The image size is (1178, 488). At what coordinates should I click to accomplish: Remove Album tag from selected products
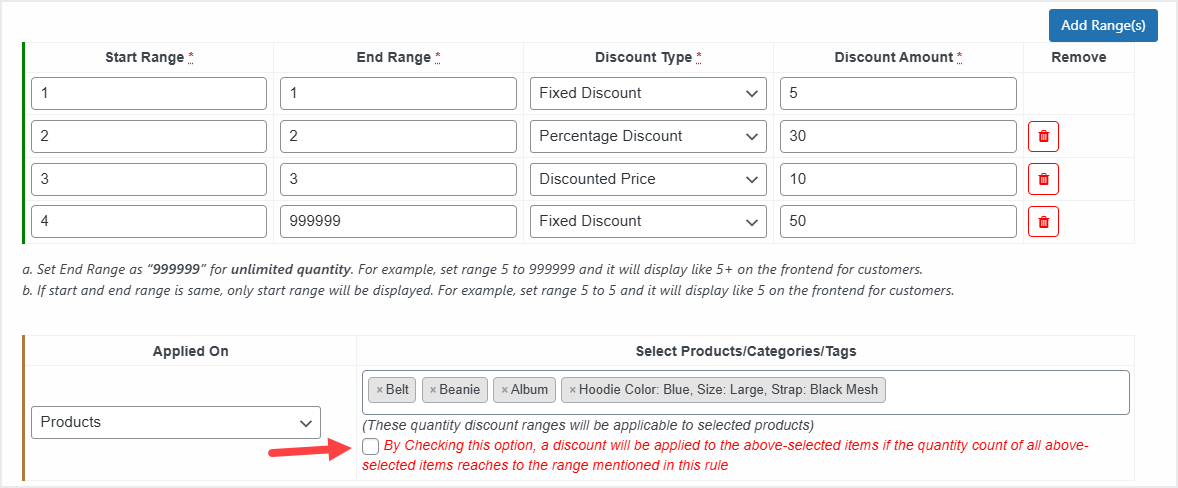click(505, 390)
